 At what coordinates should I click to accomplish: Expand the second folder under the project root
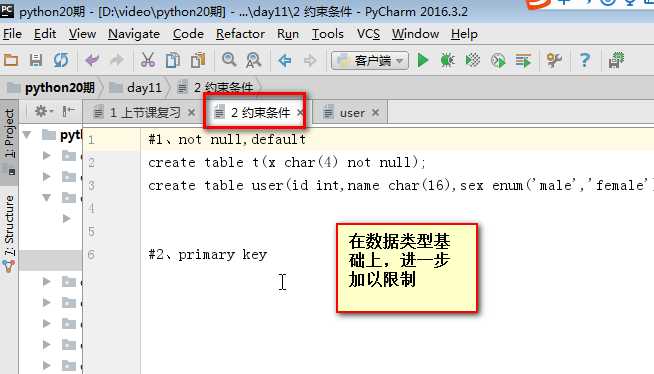(47, 177)
